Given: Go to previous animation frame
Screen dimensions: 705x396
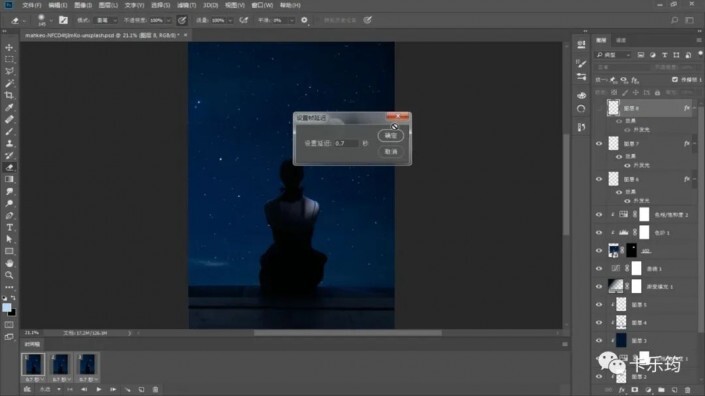Looking at the screenshot, I should 84,389.
